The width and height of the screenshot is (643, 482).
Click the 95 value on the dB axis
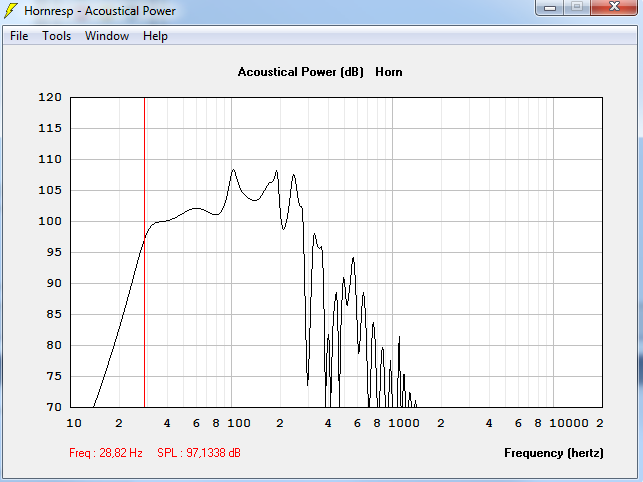click(x=54, y=252)
